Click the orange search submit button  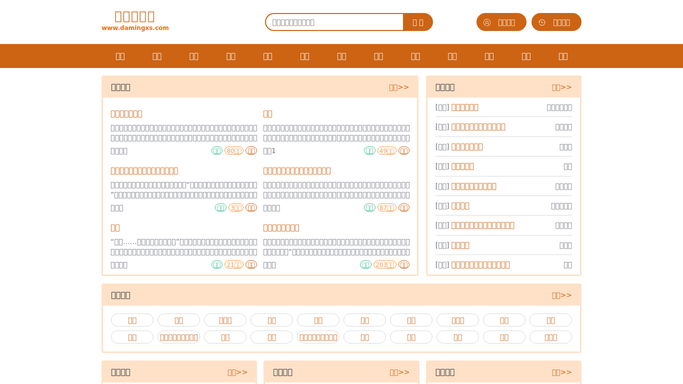point(418,22)
